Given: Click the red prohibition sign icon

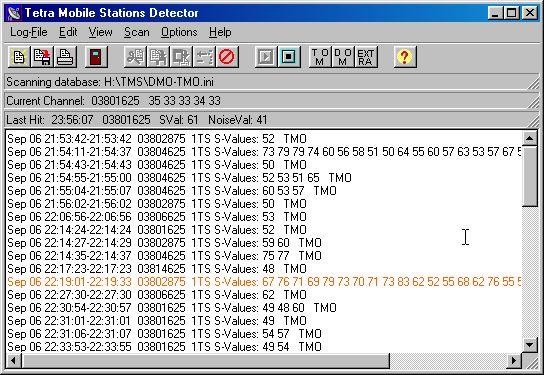Looking at the screenshot, I should point(227,57).
